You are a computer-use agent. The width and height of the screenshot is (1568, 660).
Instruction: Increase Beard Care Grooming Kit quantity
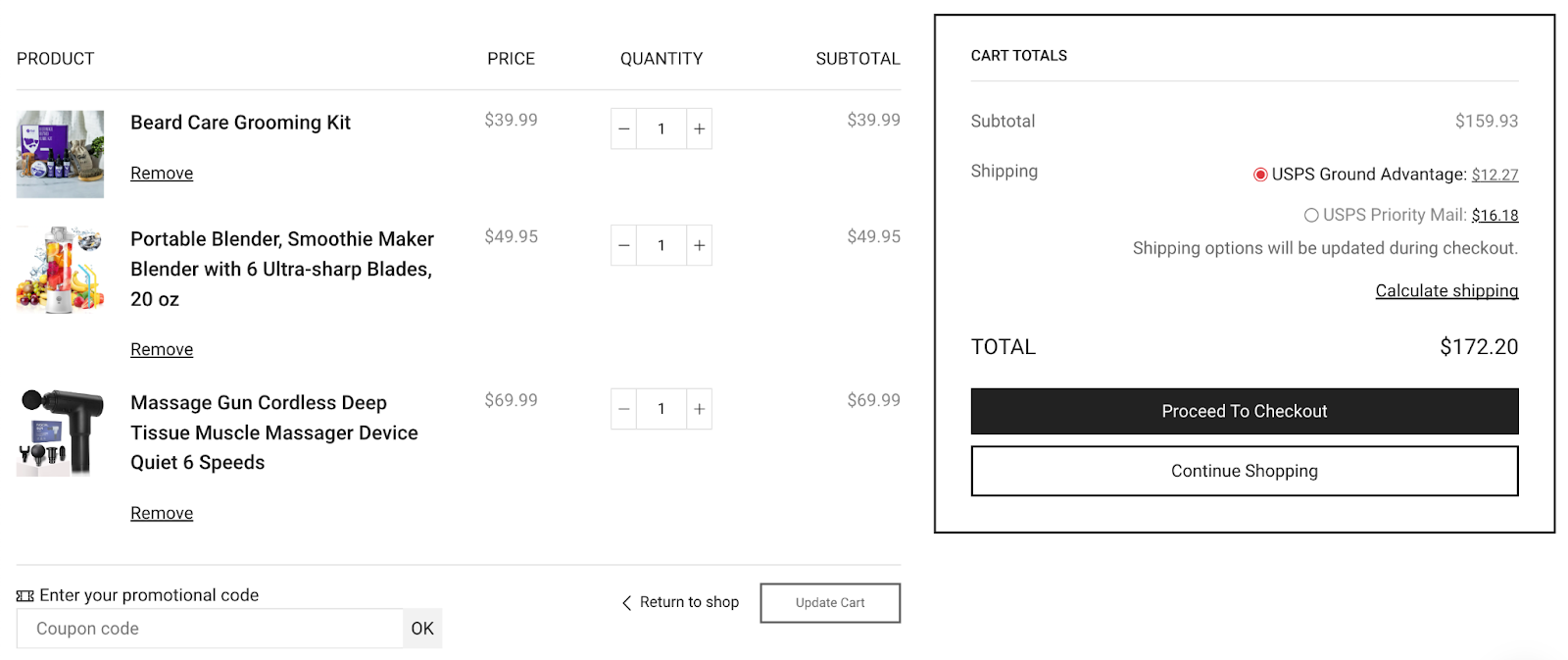(699, 128)
